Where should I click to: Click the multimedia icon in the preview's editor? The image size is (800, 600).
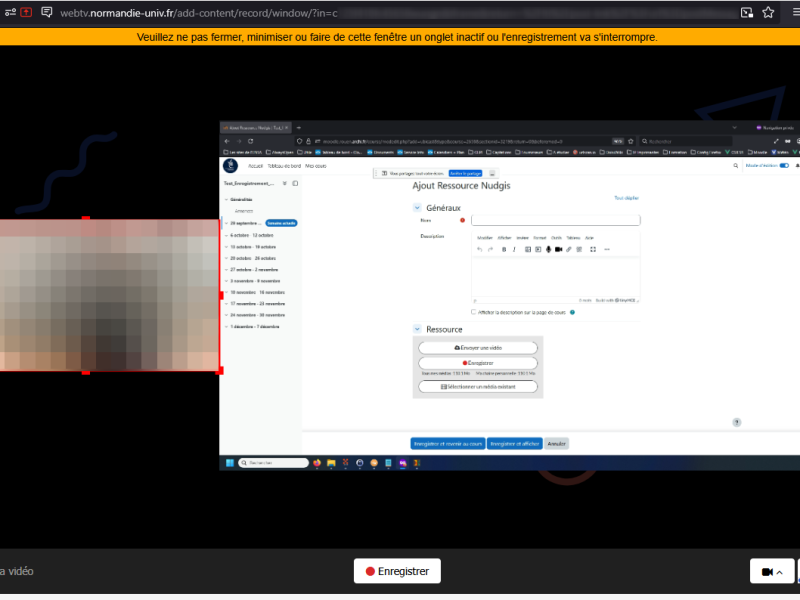pyautogui.click(x=538, y=249)
